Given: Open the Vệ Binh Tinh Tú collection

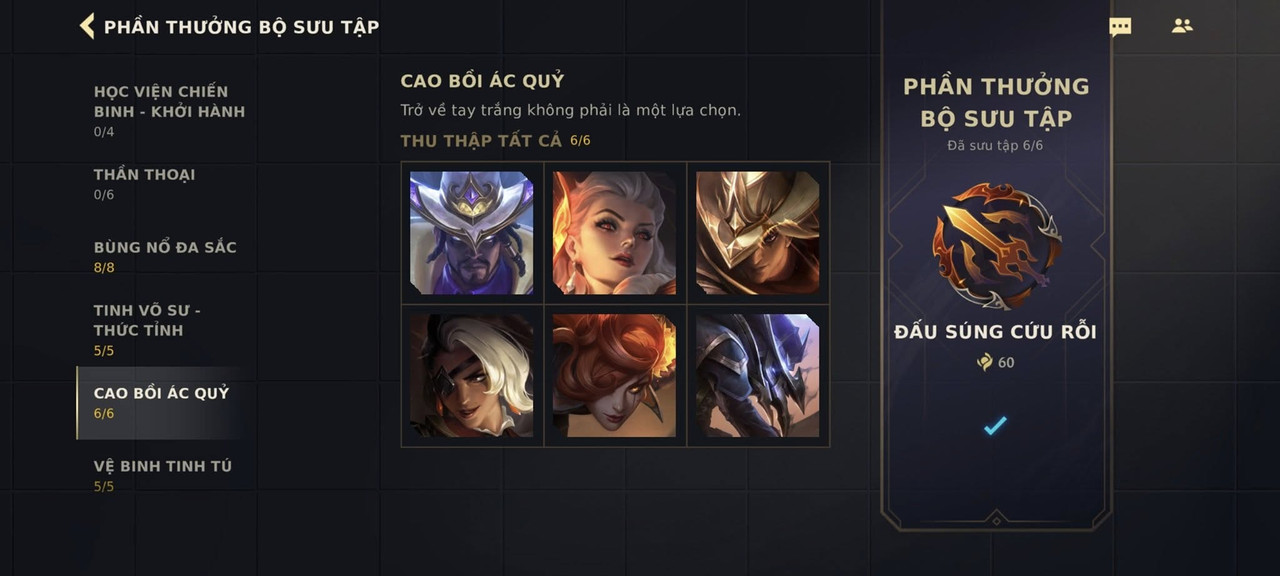Looking at the screenshot, I should point(163,475).
